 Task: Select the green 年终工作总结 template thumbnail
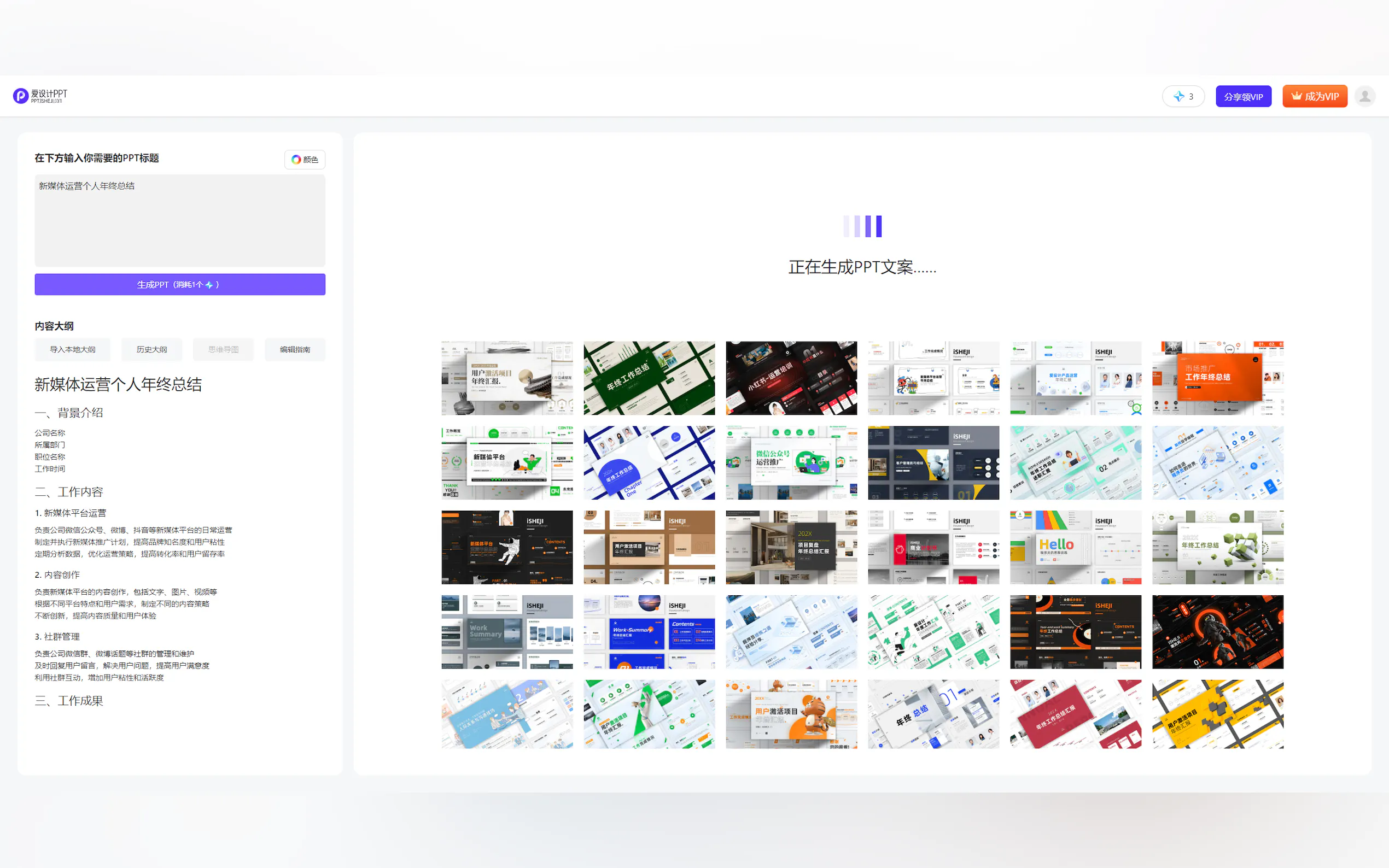(x=649, y=378)
